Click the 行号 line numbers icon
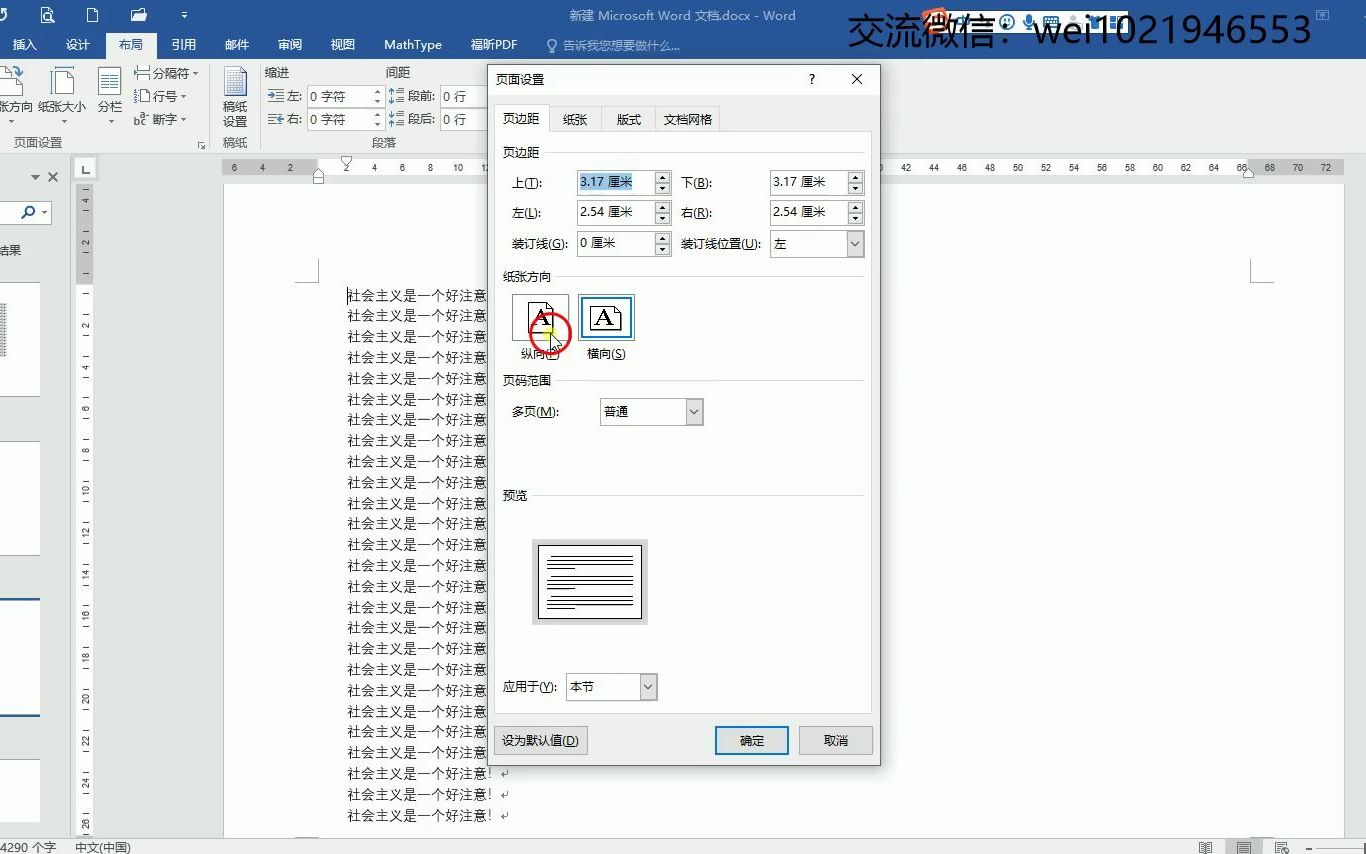 click(x=158, y=95)
